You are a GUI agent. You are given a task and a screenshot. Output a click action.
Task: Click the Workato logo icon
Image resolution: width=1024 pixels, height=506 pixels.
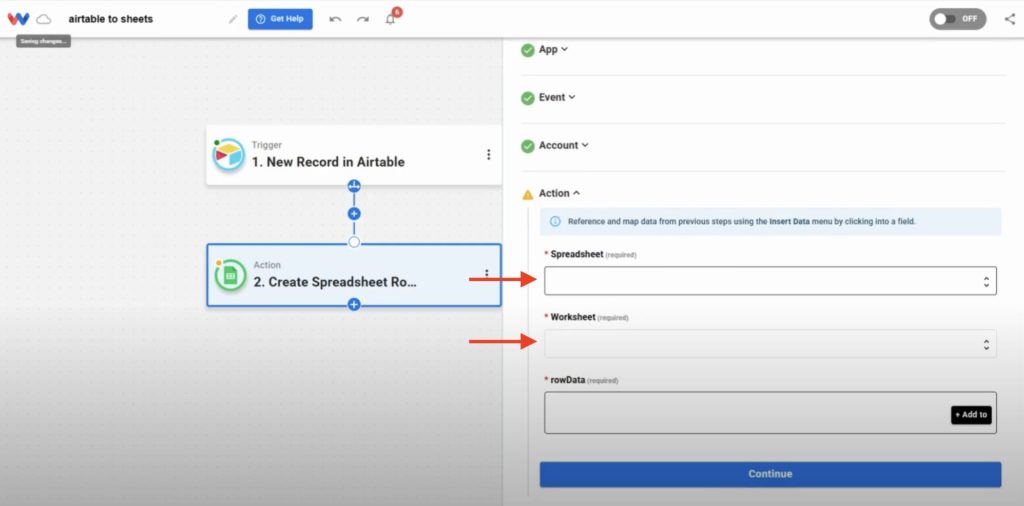pos(18,19)
